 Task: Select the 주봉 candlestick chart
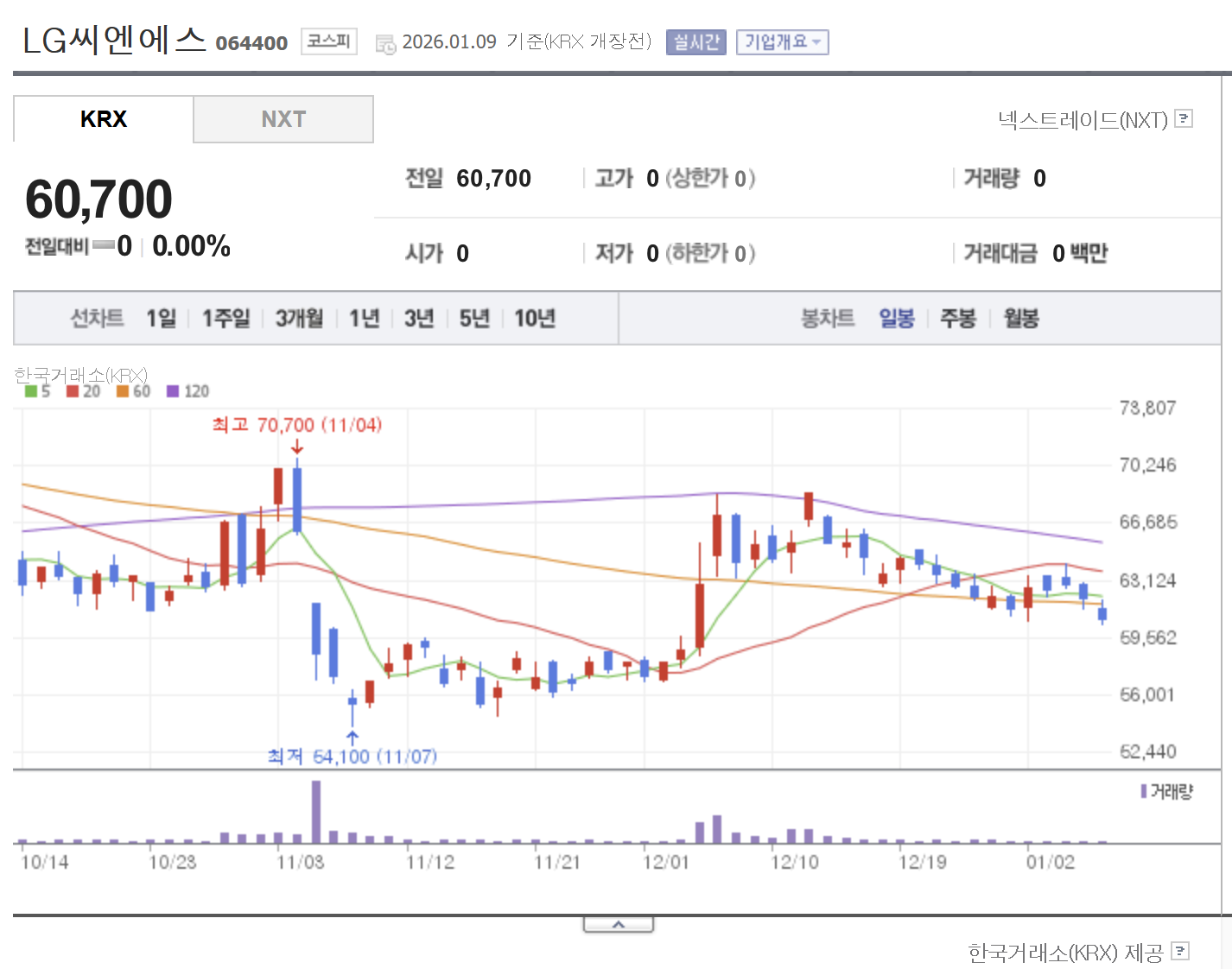pyautogui.click(x=958, y=319)
